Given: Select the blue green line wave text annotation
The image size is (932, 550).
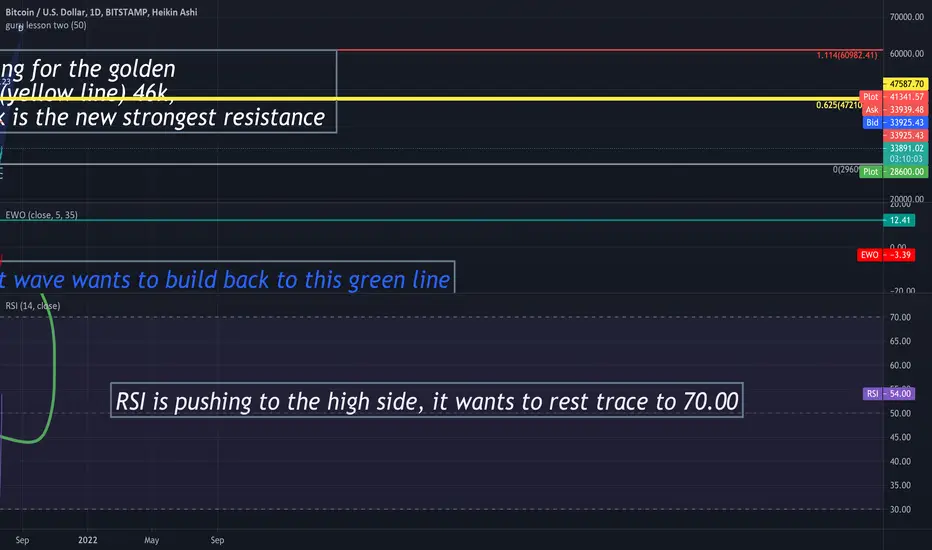Looking at the screenshot, I should pos(227,277).
